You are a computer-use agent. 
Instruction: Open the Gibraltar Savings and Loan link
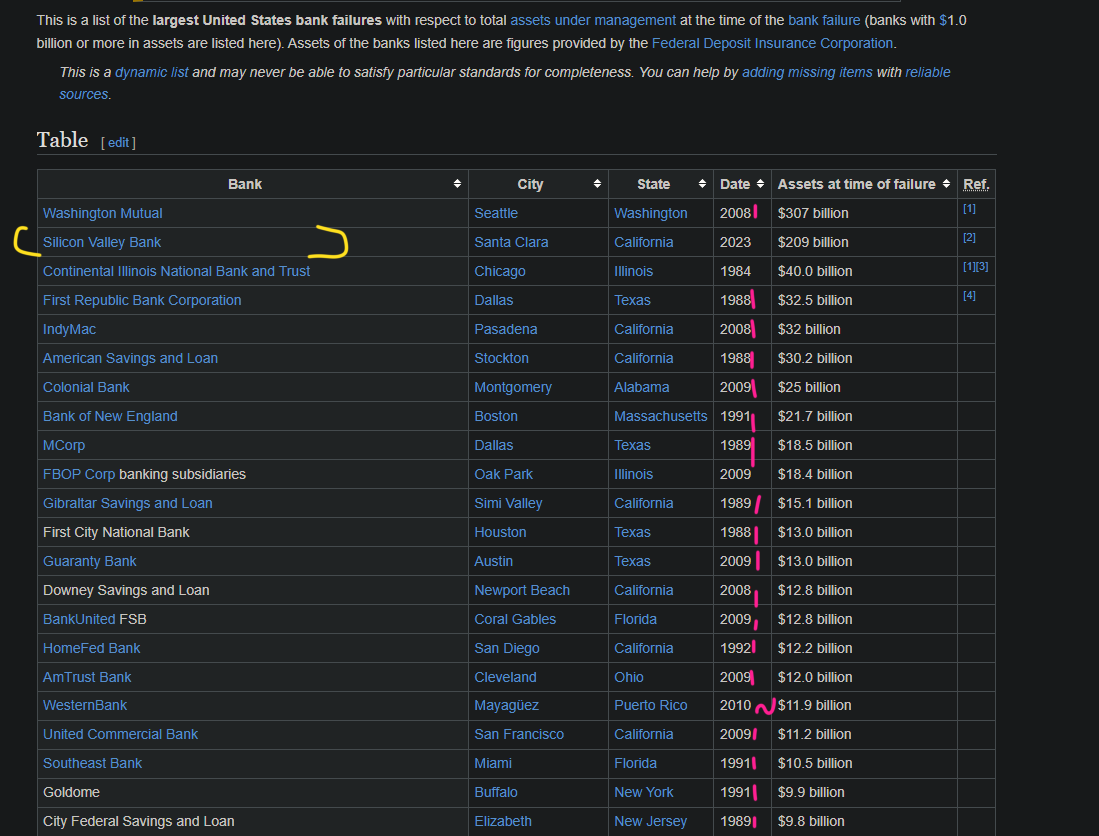(127, 503)
